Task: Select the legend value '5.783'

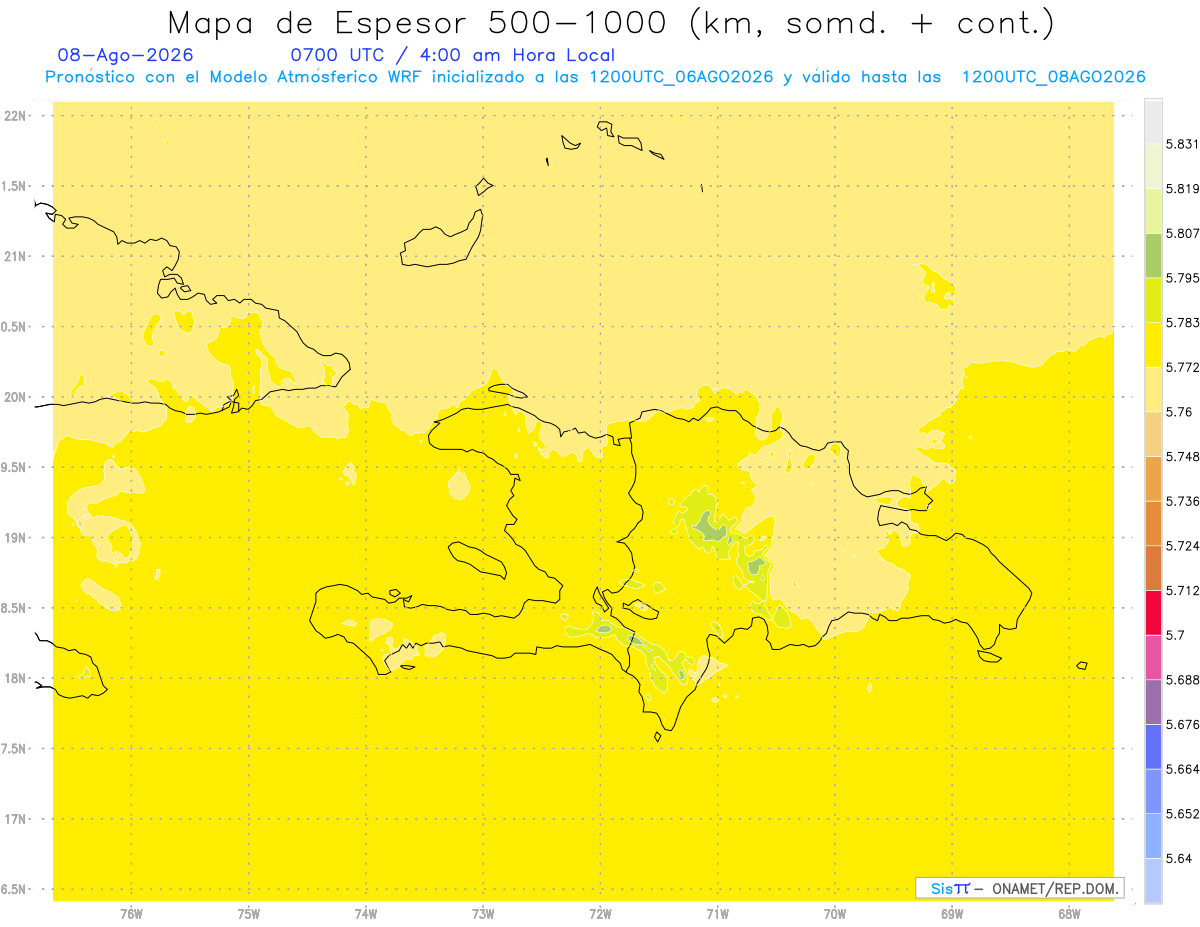Action: [1182, 323]
